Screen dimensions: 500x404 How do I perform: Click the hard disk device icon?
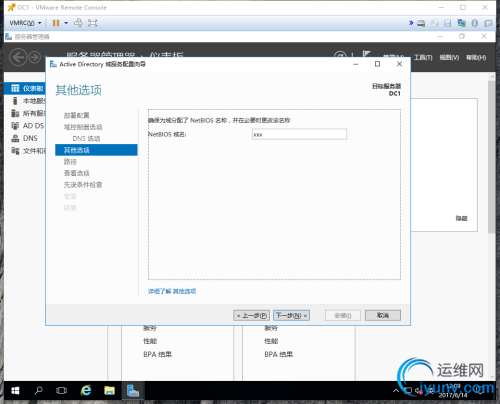421,23
